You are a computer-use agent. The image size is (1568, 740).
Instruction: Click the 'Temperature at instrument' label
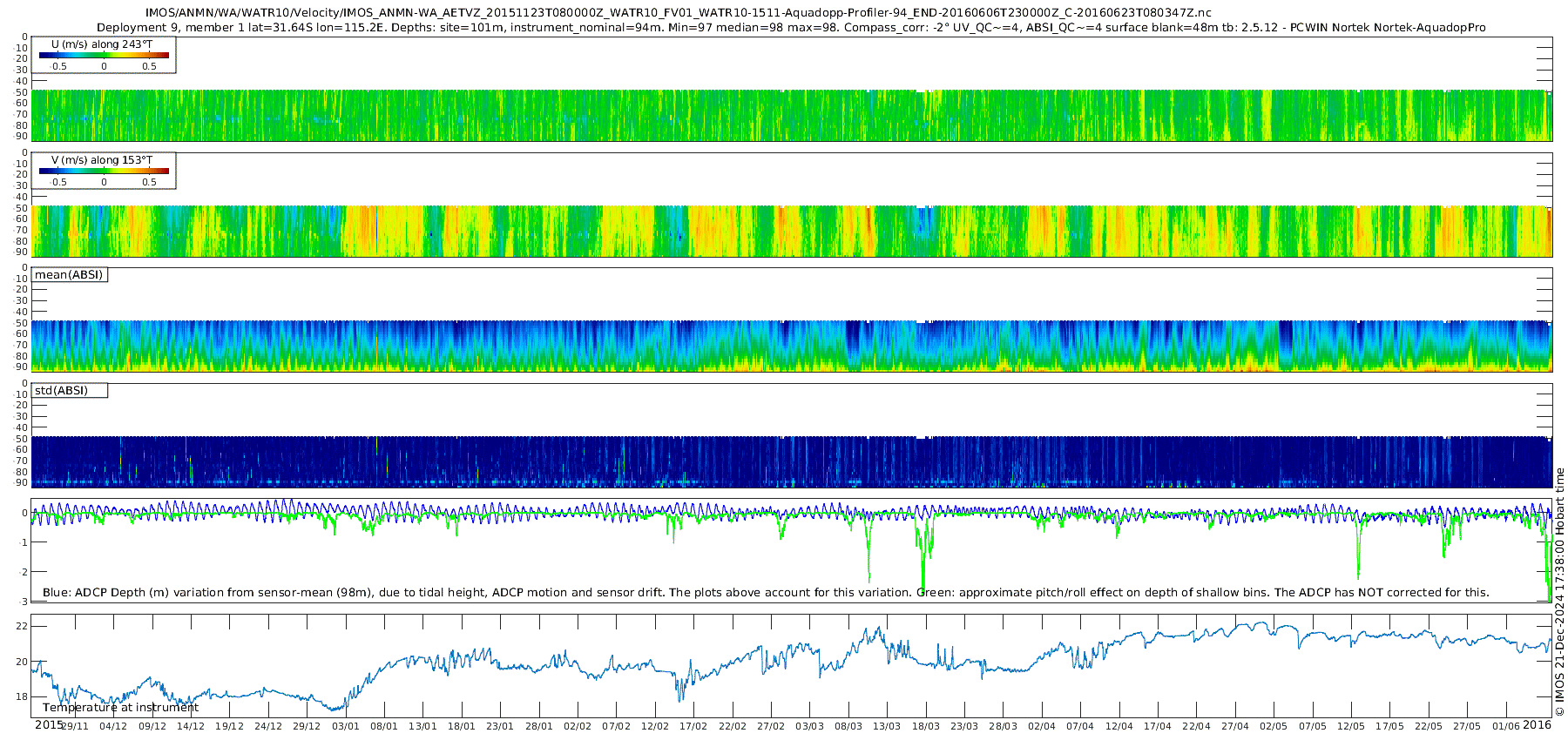point(120,708)
